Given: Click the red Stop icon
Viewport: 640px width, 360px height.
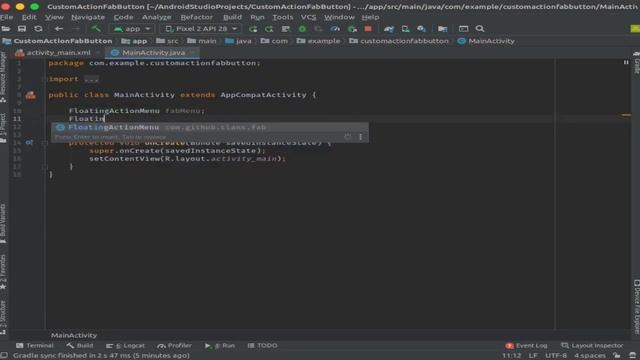Looking at the screenshot, I should pos(368,29).
